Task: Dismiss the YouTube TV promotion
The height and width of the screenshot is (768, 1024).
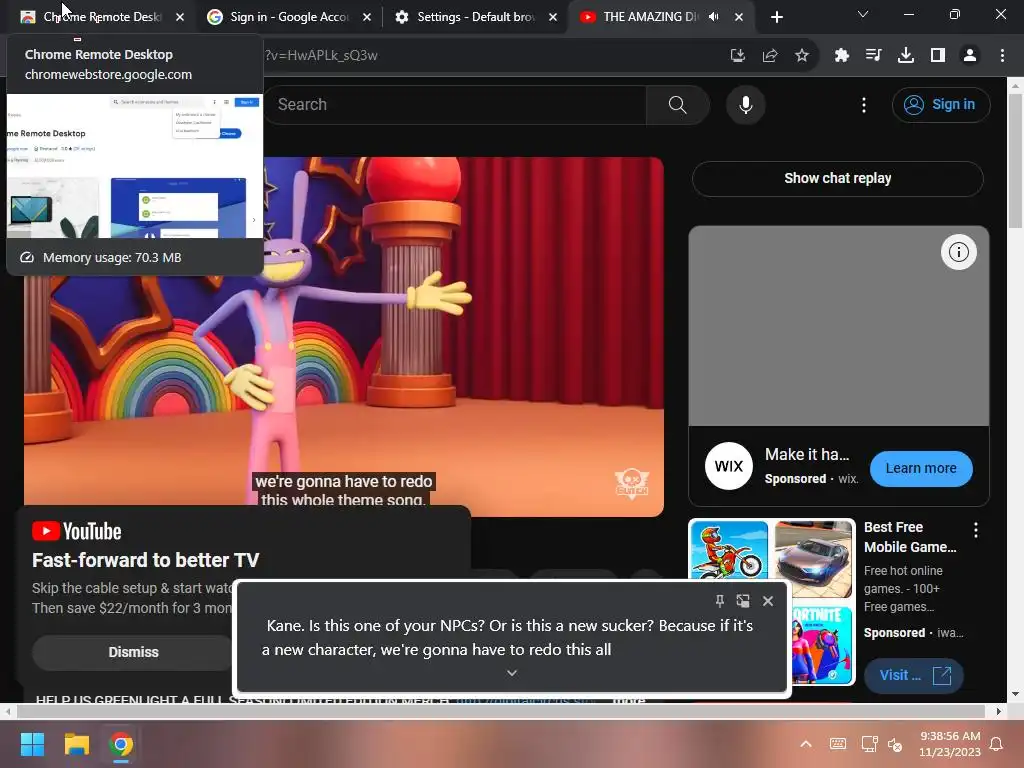Action: click(133, 652)
